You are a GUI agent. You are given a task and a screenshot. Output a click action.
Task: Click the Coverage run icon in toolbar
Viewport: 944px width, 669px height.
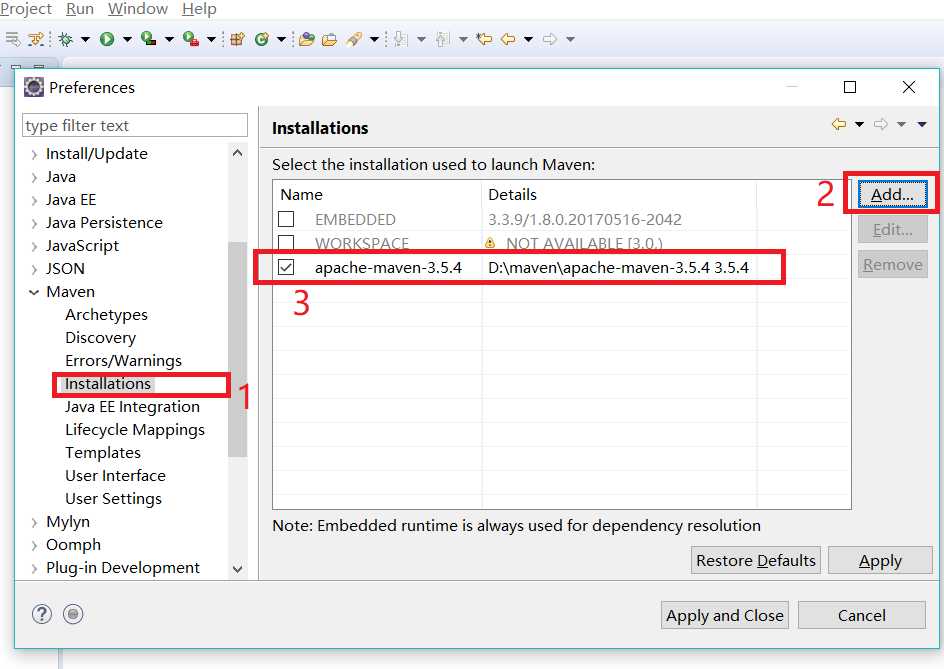click(148, 39)
